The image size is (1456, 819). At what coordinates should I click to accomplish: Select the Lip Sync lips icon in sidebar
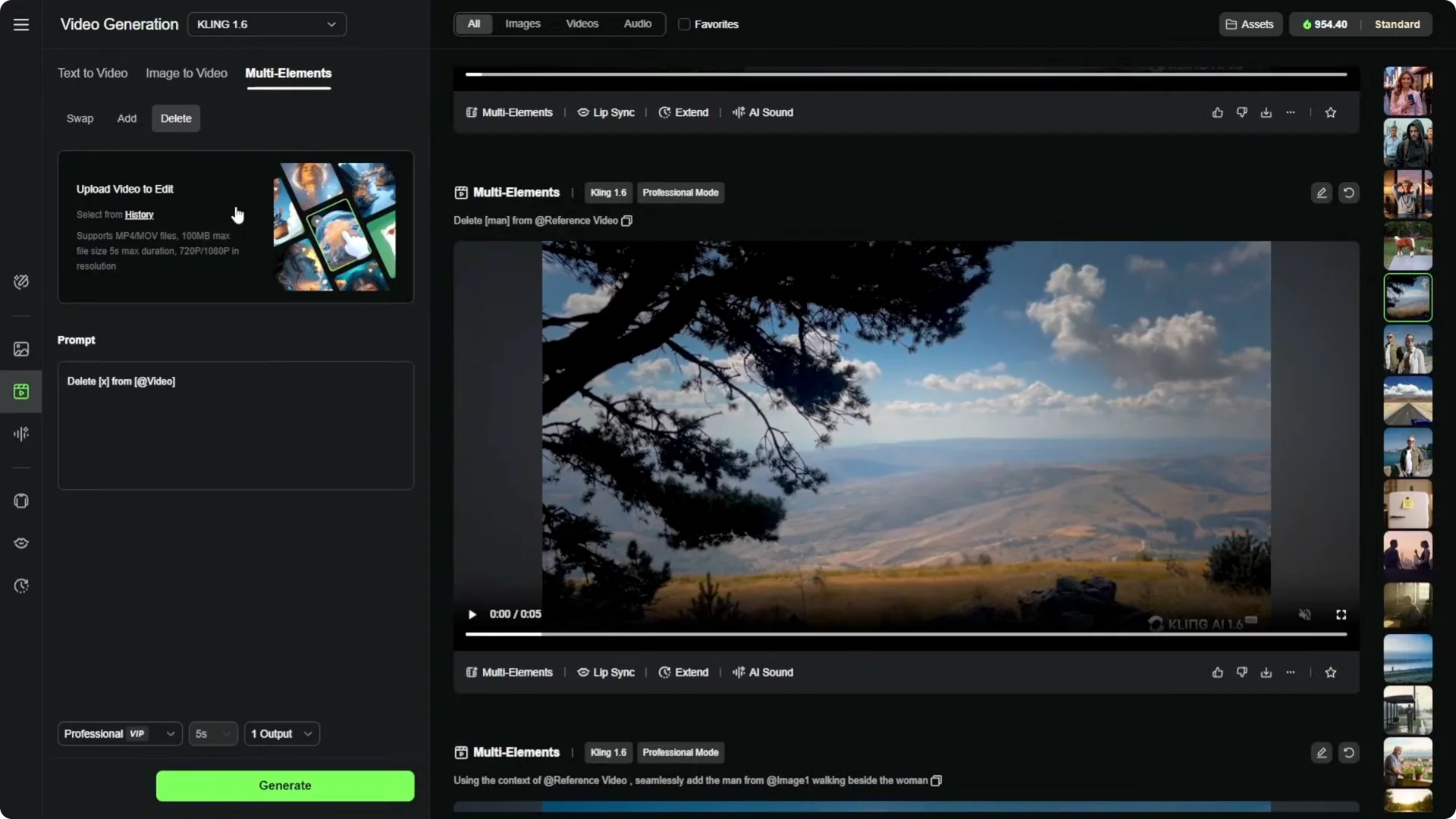point(20,543)
